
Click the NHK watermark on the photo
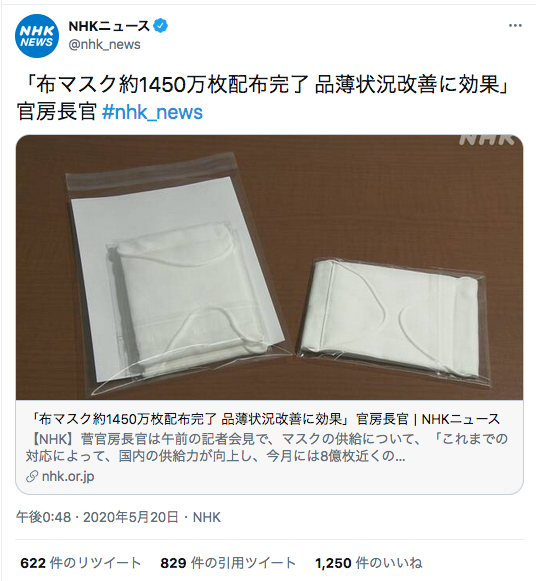[x=487, y=139]
